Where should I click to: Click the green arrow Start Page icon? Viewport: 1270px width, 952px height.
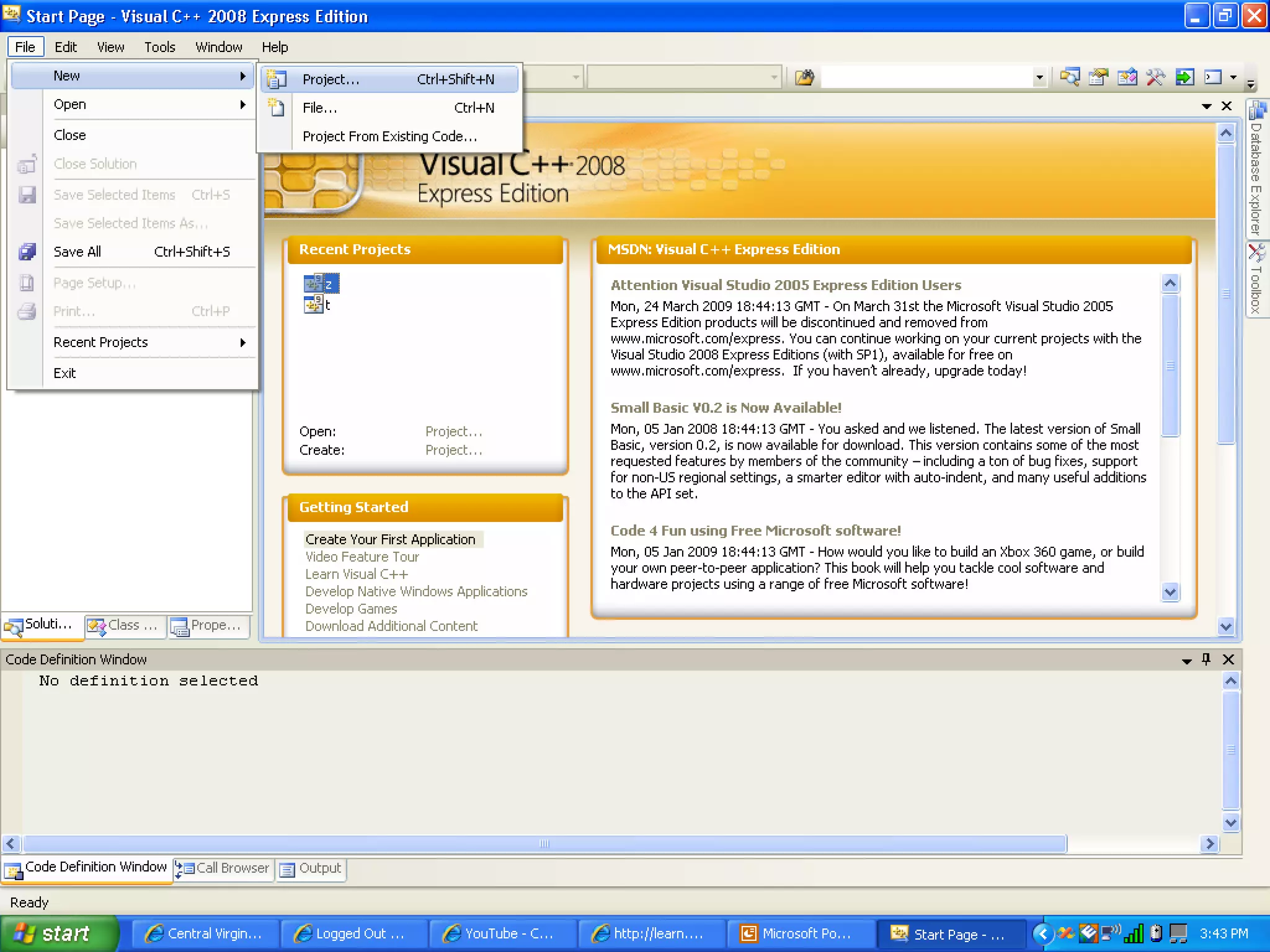click(x=1184, y=77)
